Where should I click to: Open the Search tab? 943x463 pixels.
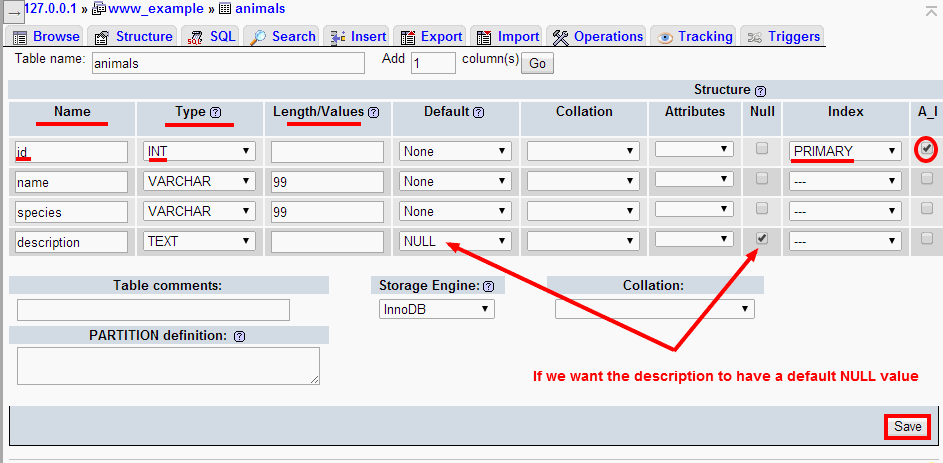tap(281, 36)
